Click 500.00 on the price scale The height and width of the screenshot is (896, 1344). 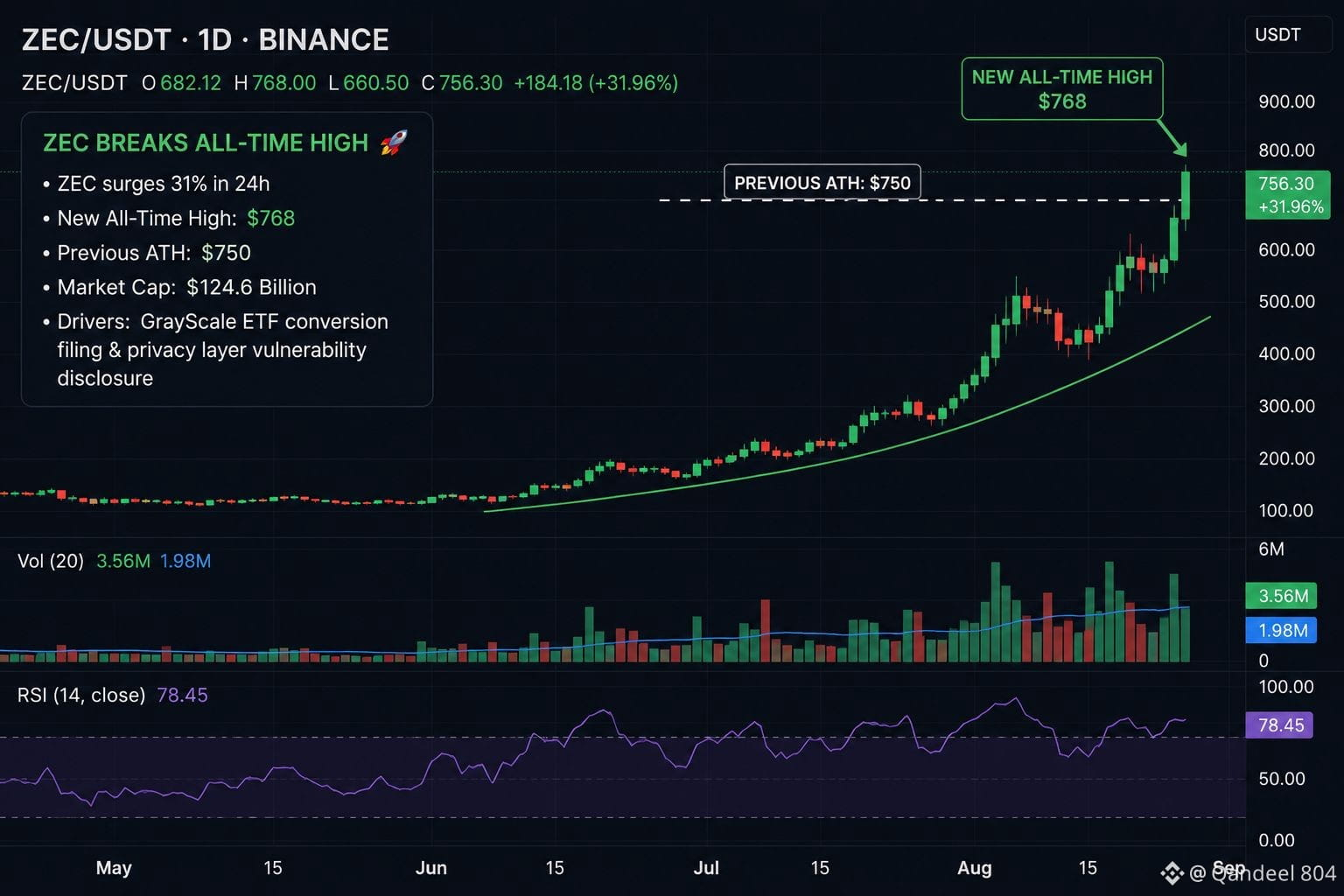coord(1286,302)
